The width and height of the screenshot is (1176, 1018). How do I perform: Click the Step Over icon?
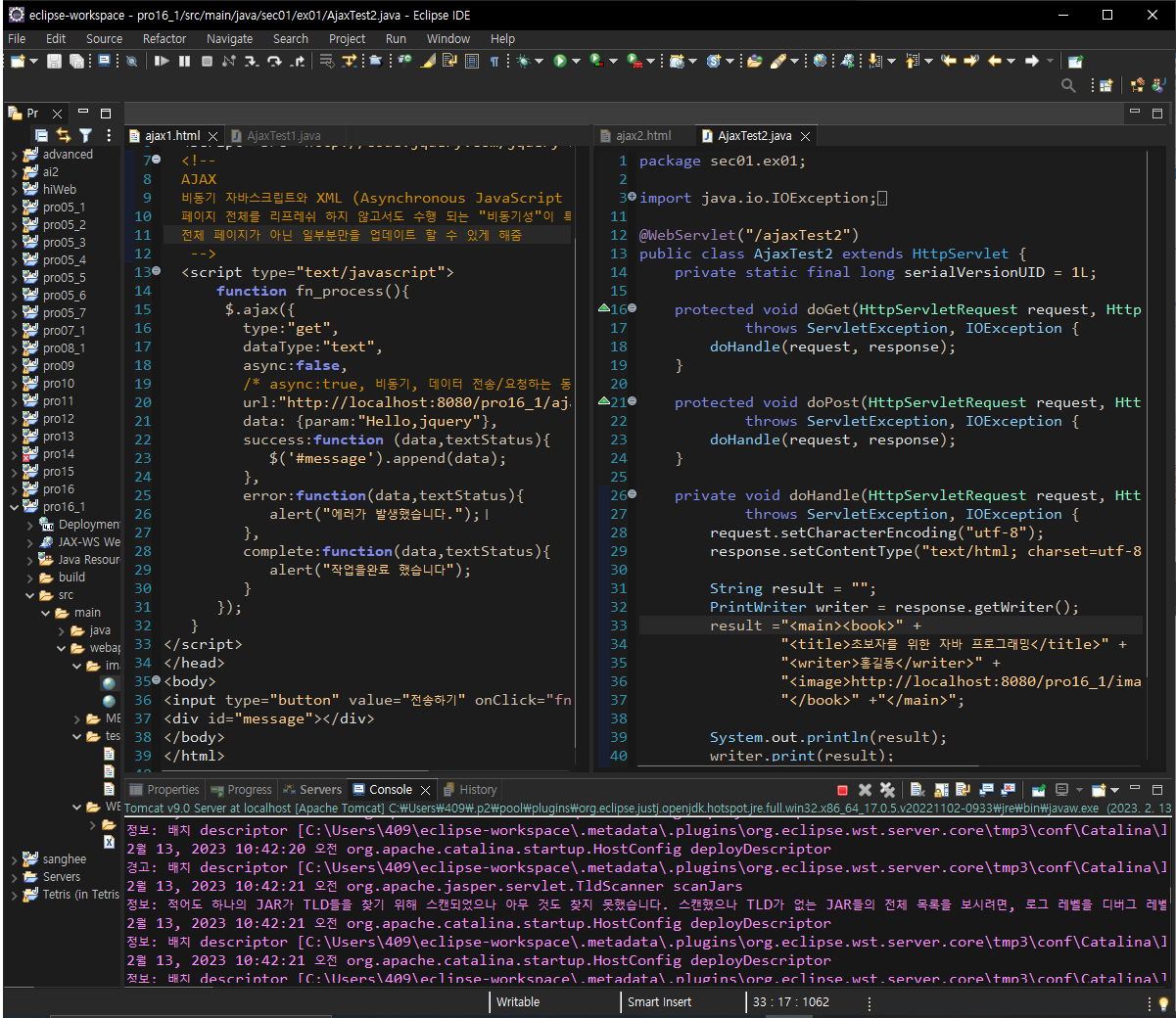(274, 61)
